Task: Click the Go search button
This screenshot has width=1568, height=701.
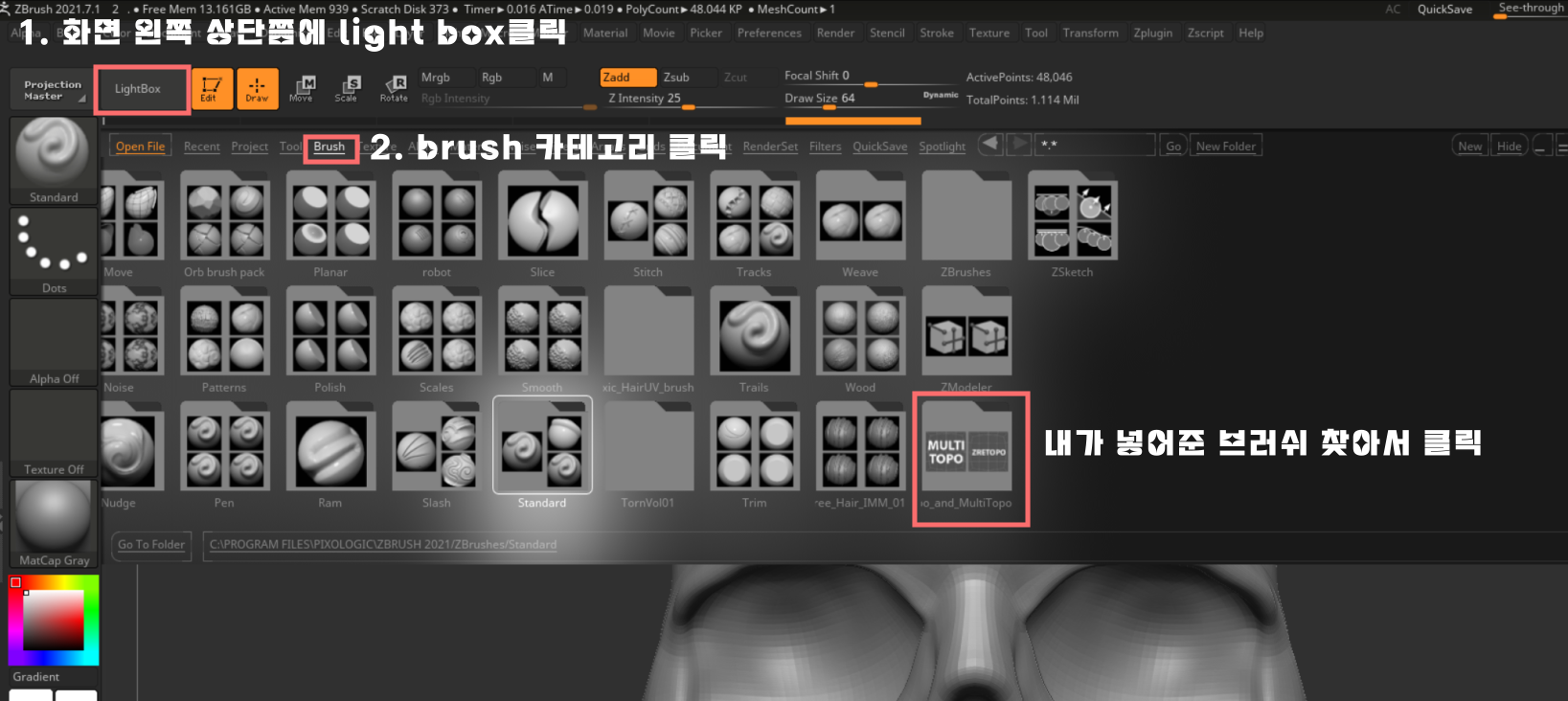Action: click(1172, 147)
